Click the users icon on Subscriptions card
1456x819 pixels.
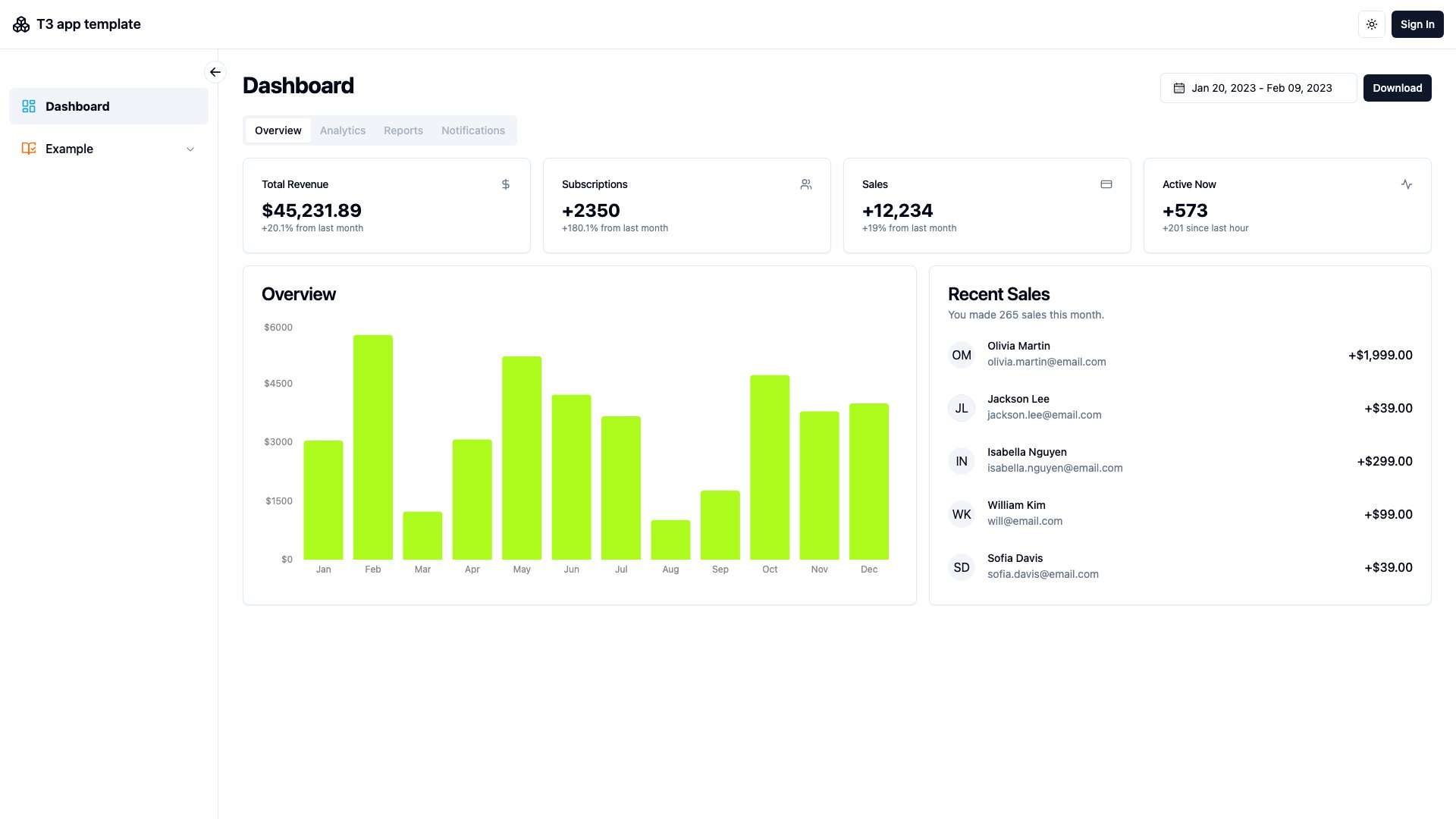[x=805, y=184]
